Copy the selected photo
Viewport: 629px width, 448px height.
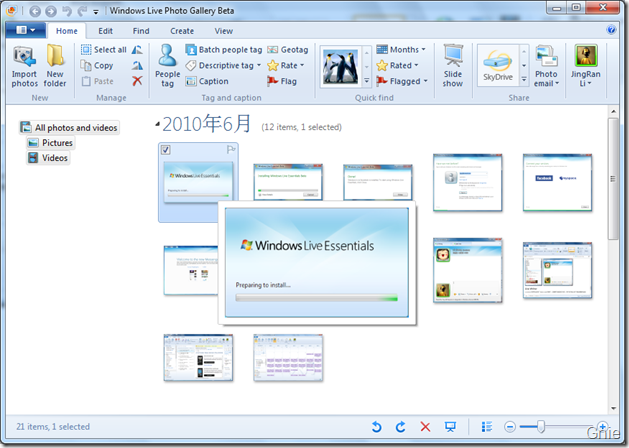[x=97, y=65]
